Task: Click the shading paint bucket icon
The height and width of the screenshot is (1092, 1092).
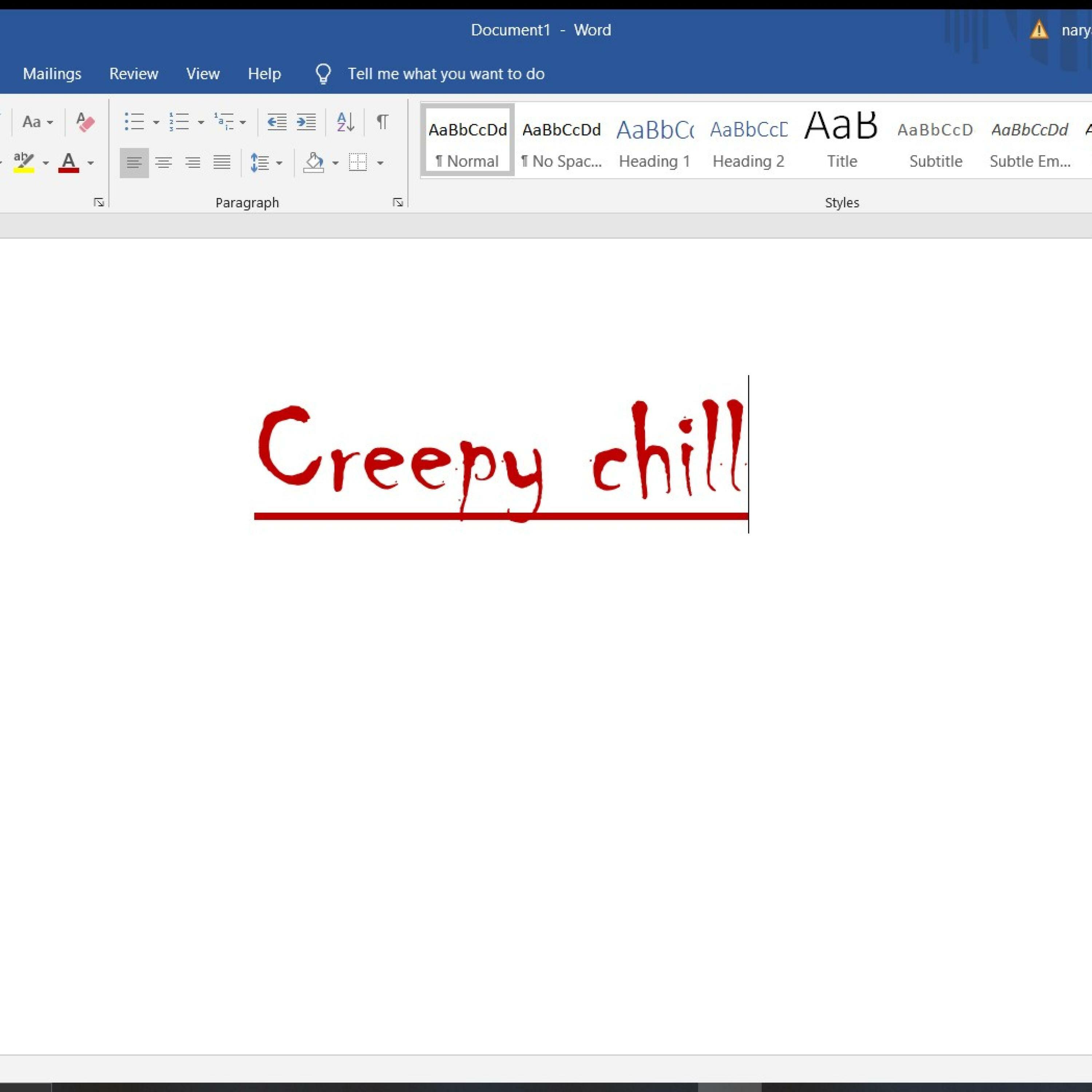Action: pyautogui.click(x=314, y=163)
